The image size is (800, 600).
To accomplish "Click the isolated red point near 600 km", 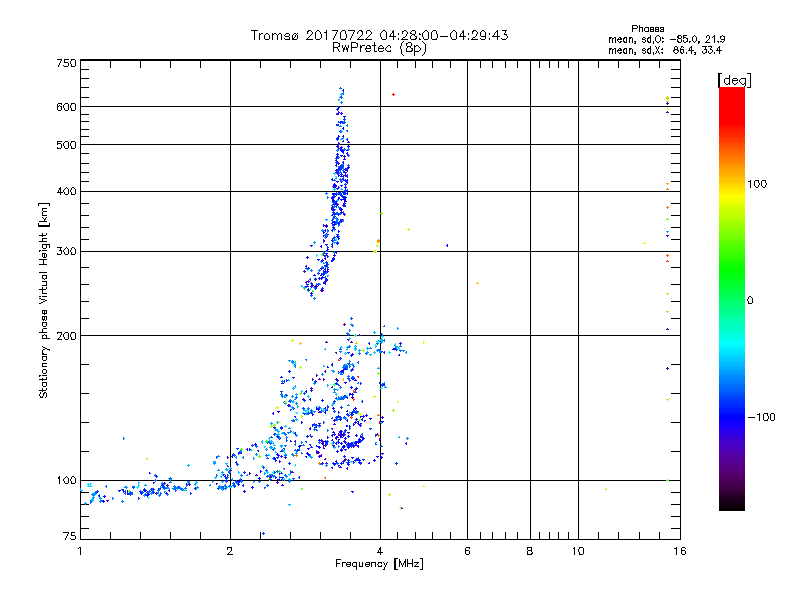I will [393, 94].
